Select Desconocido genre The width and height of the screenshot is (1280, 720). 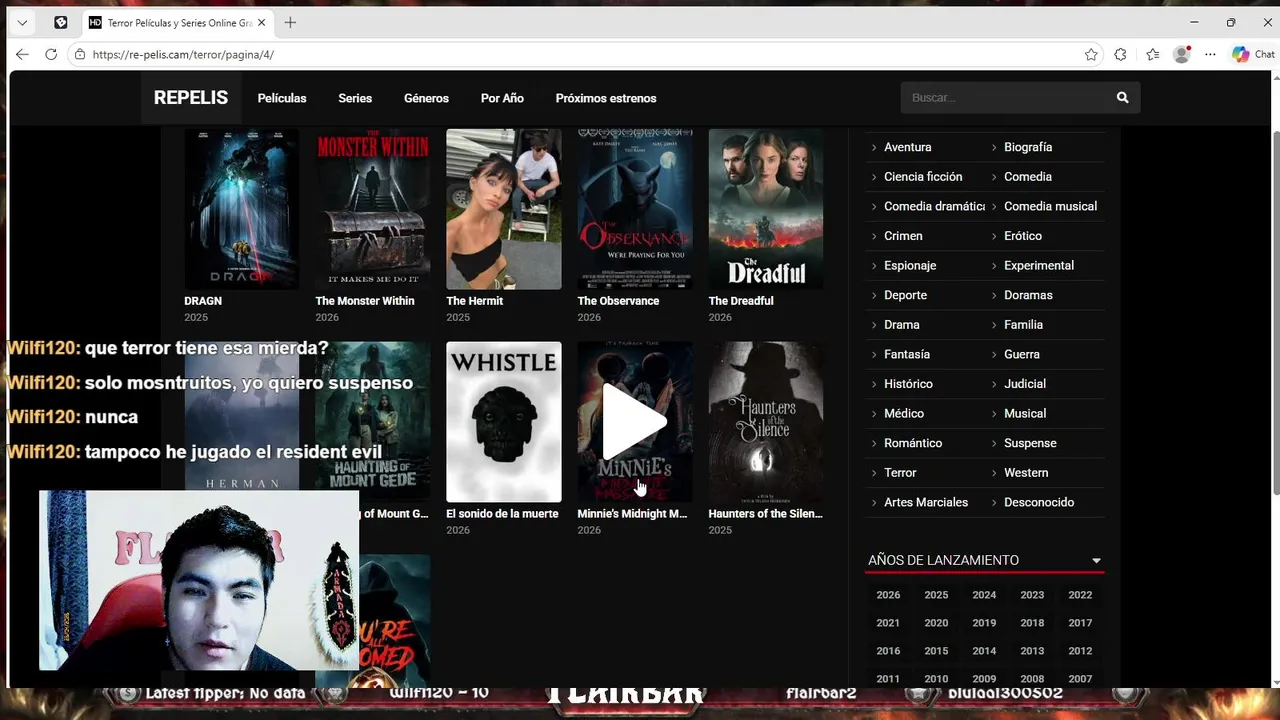(x=1039, y=502)
